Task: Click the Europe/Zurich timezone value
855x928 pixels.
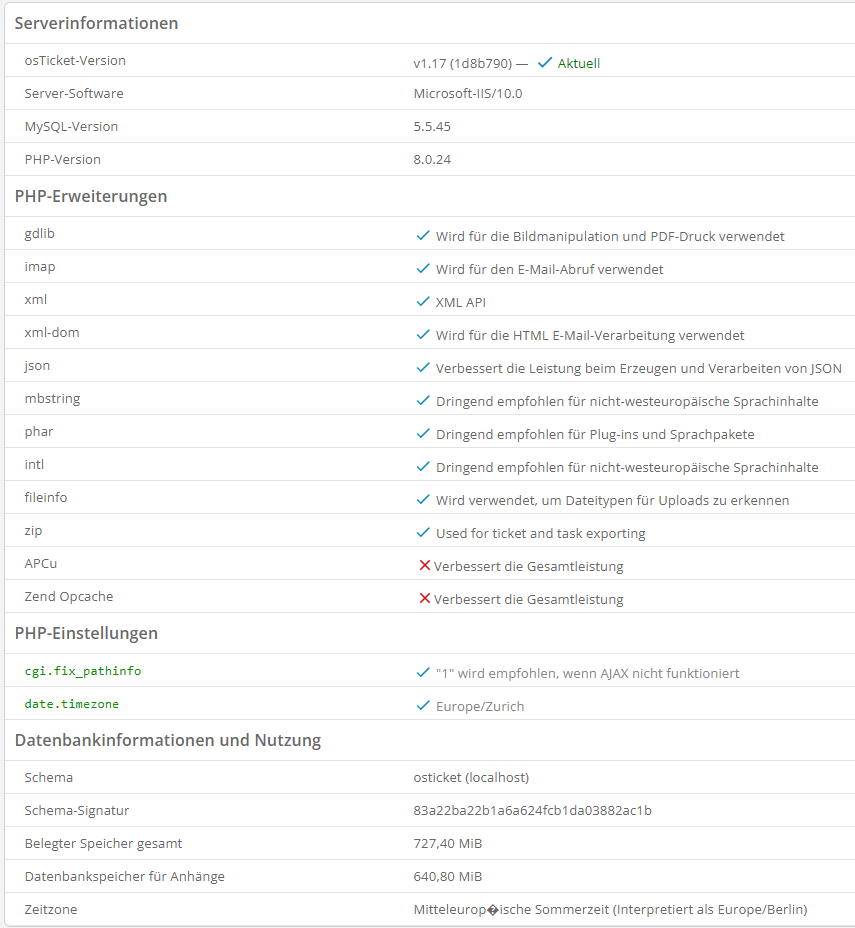Action: (x=480, y=706)
